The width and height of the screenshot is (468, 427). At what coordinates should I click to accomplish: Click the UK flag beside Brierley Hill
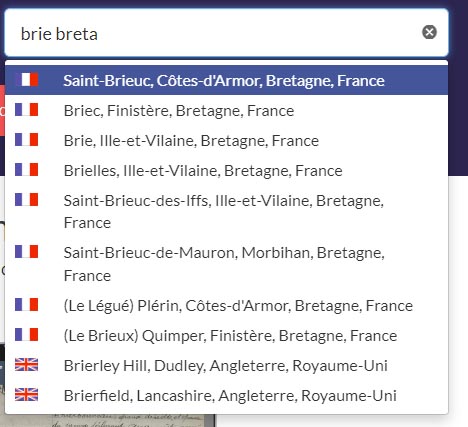(x=27, y=364)
